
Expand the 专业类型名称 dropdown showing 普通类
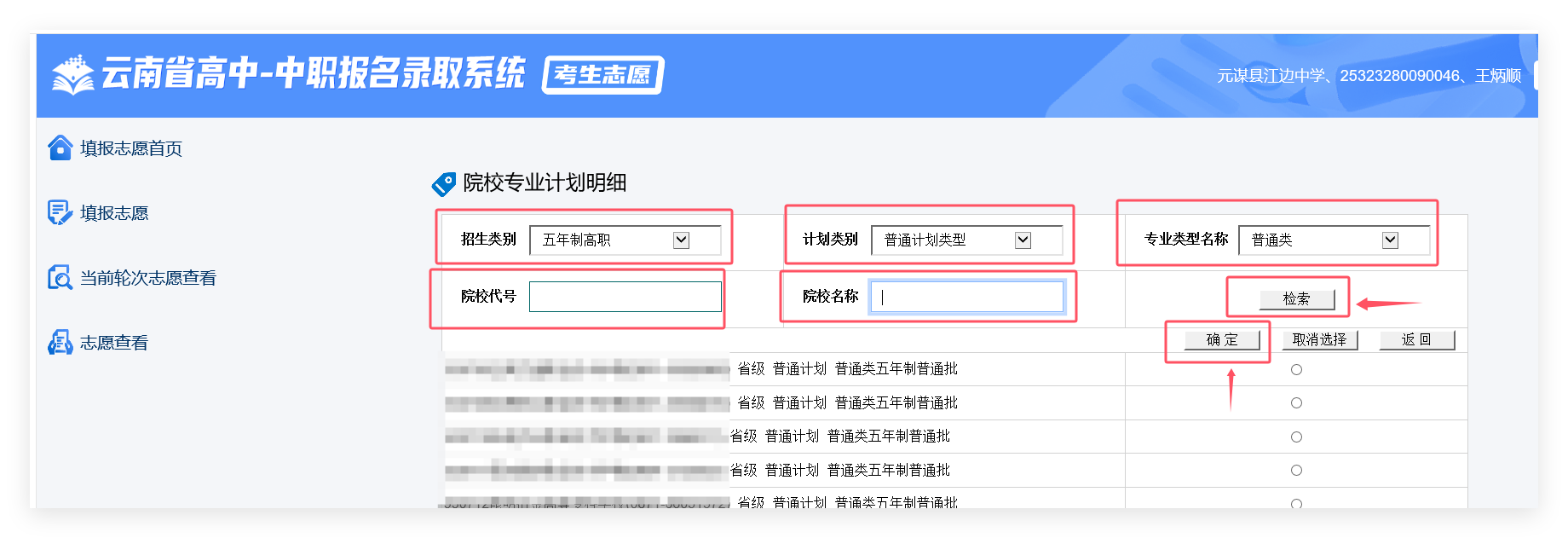point(1334,240)
